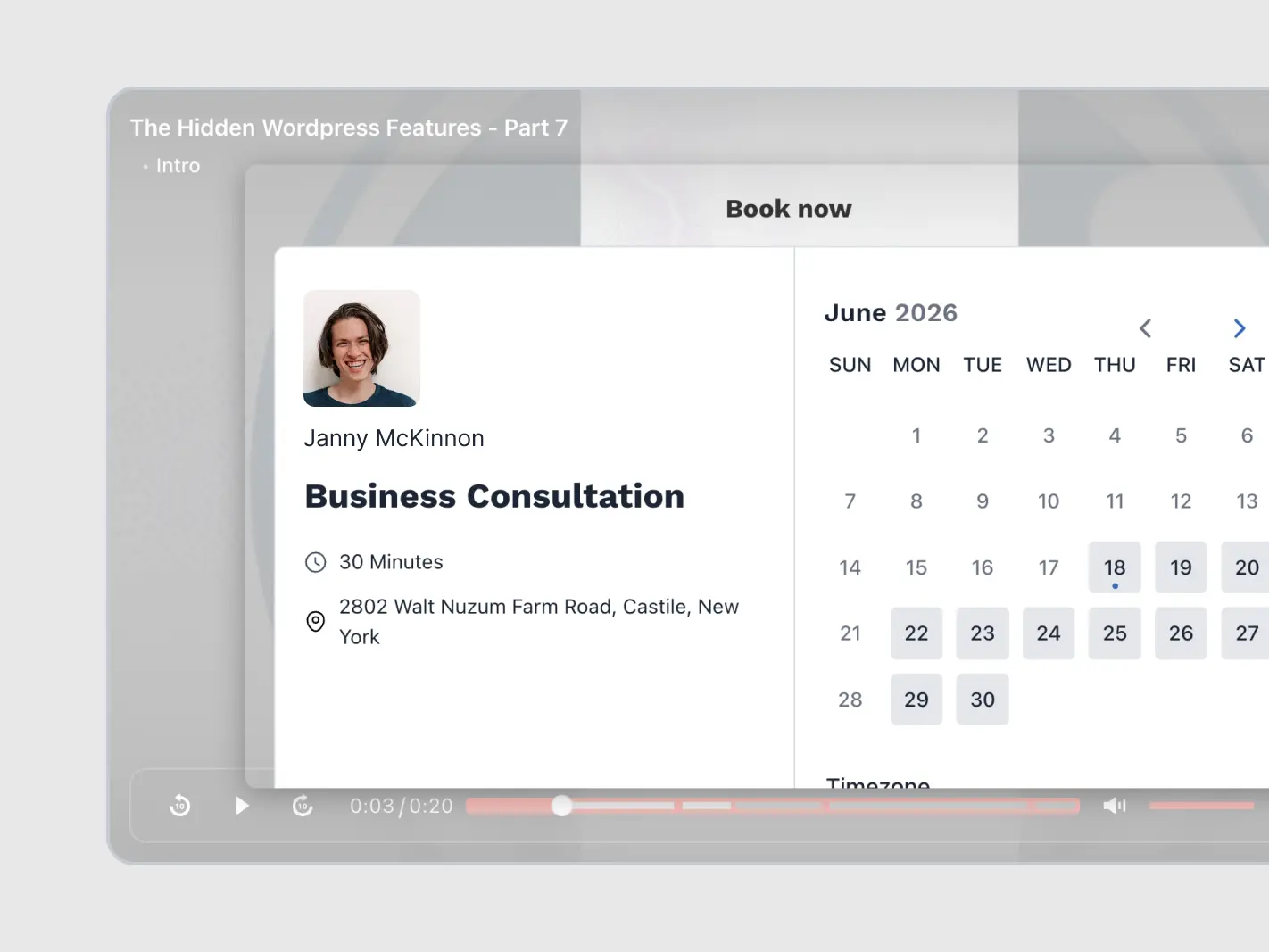Select June 22 in calendar
This screenshot has width=1269, height=952.
pos(916,633)
